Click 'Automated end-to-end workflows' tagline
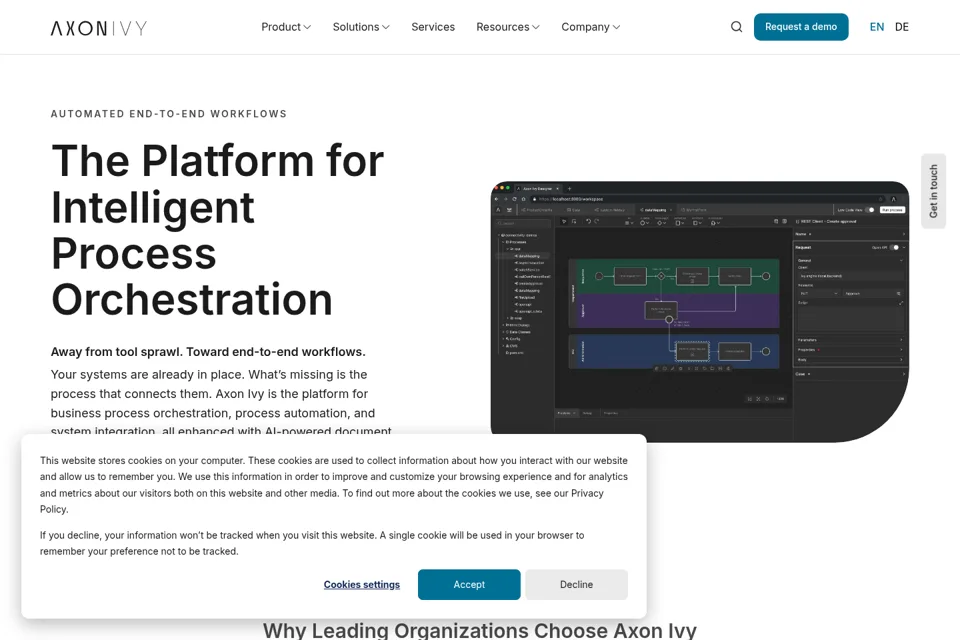 (x=169, y=114)
